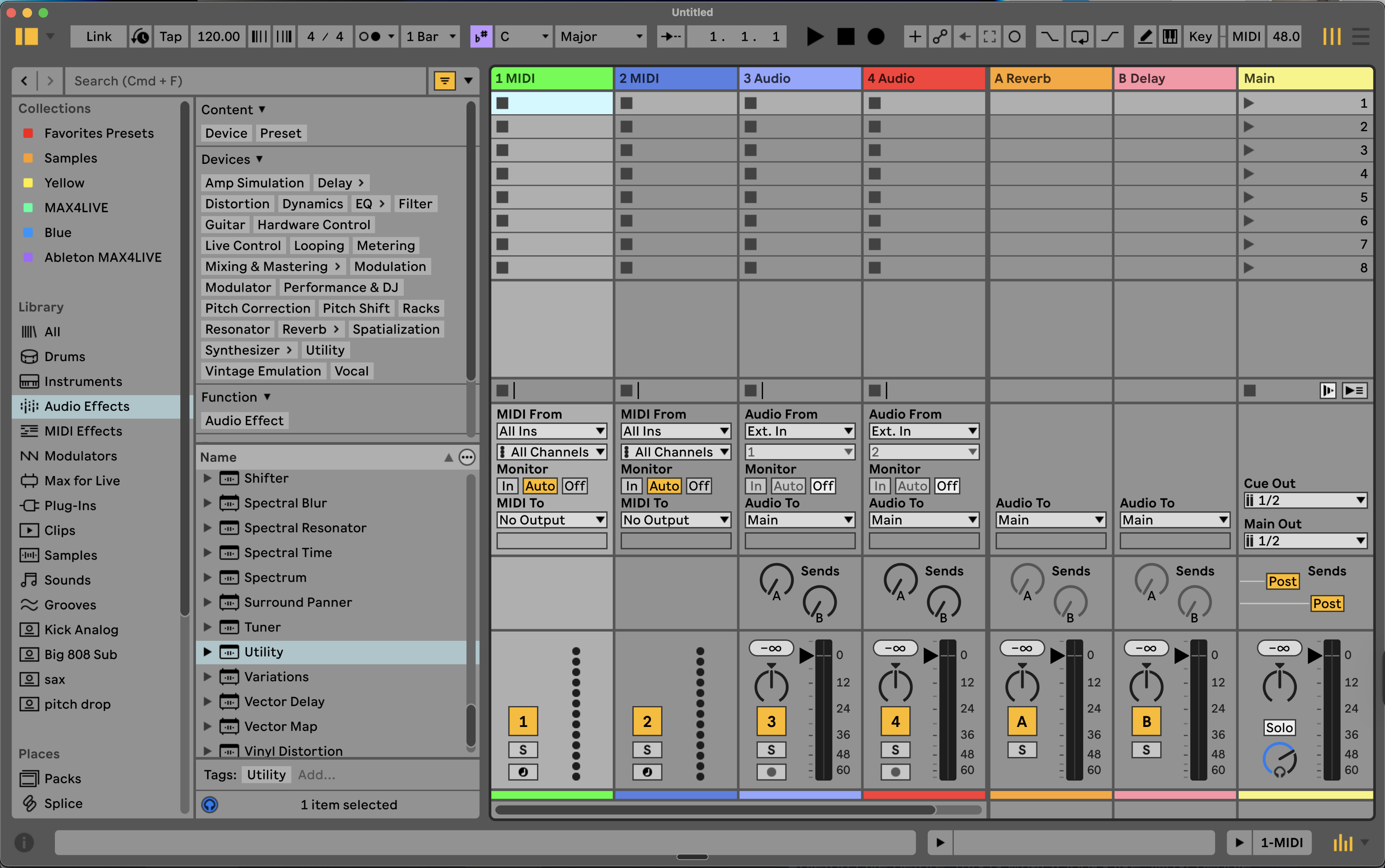Click the browser filter toggle icon
Image resolution: width=1385 pixels, height=868 pixels.
444,81
